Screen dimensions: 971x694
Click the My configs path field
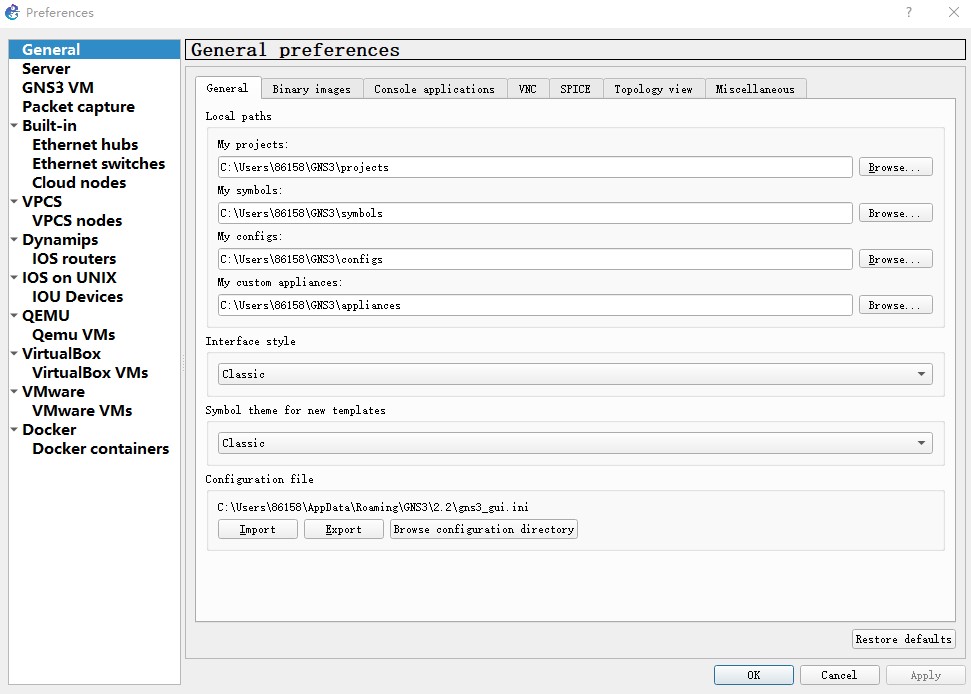pyautogui.click(x=535, y=259)
